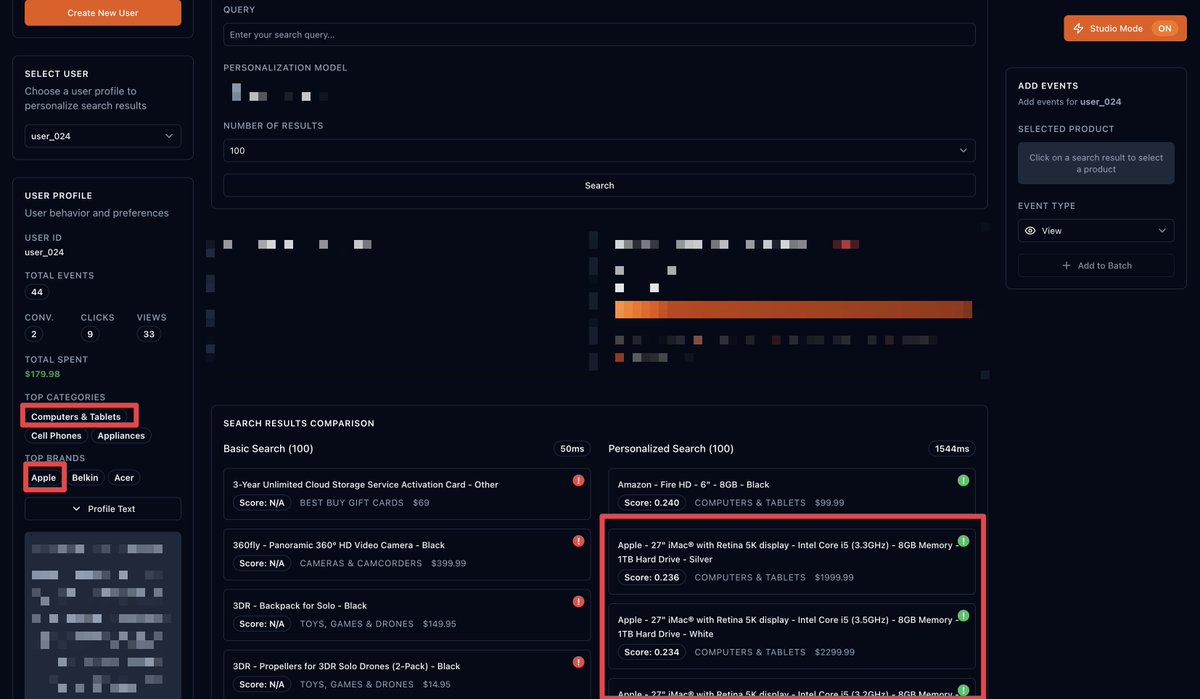Click the BEST BUY GIFT CARDS category label
This screenshot has width=1200, height=699.
[x=351, y=503]
